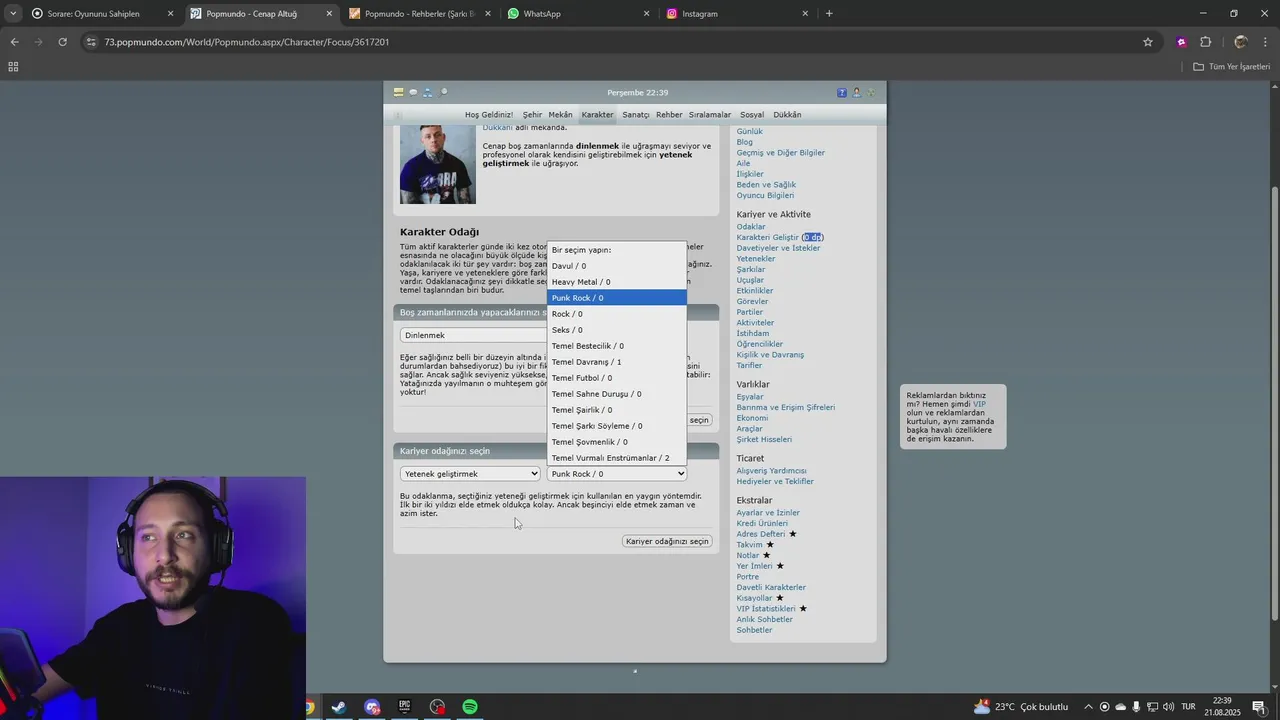The height and width of the screenshot is (720, 1280).
Task: Open a new browser tab
Action: pos(829,14)
